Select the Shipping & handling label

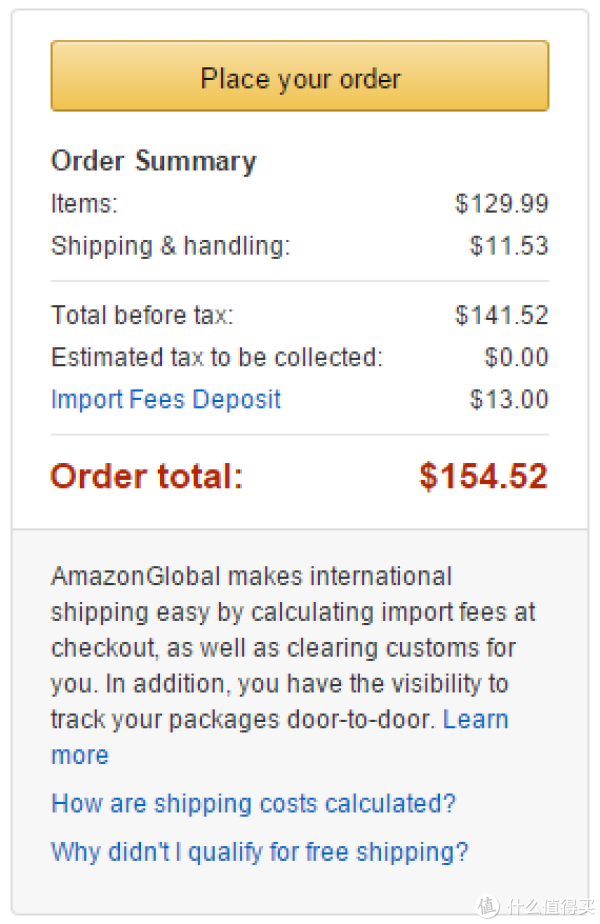point(171,246)
